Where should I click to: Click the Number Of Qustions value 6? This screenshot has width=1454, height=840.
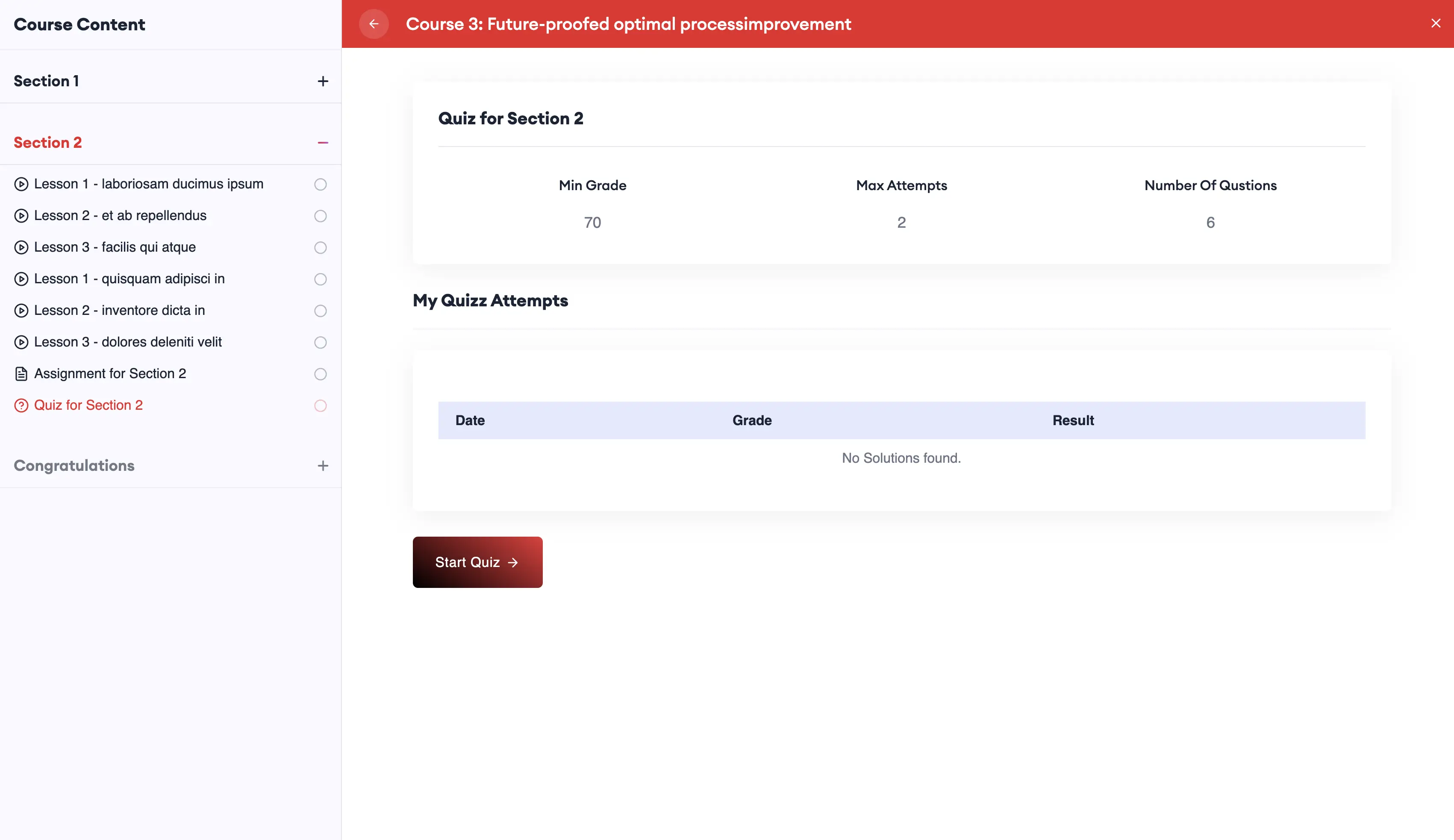(1210, 223)
